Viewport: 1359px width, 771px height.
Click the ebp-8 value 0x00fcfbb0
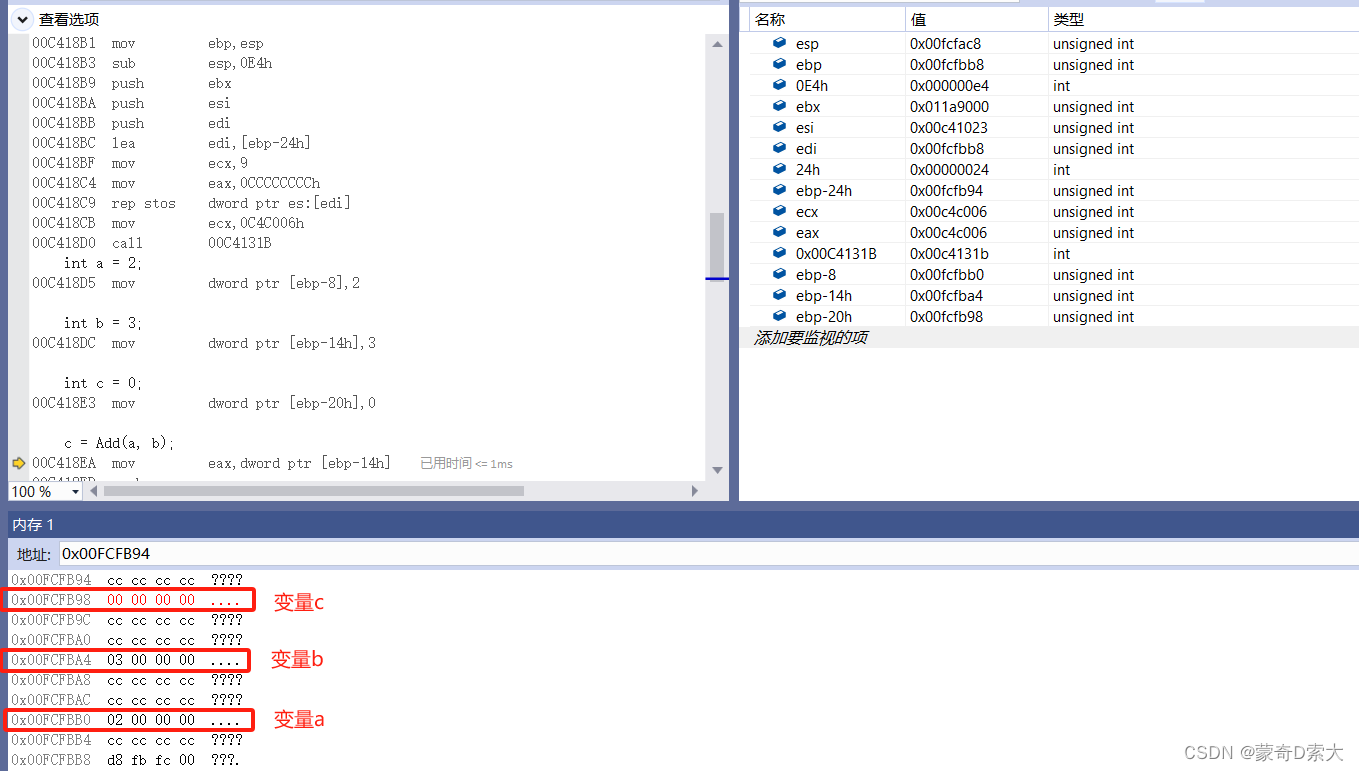point(947,275)
